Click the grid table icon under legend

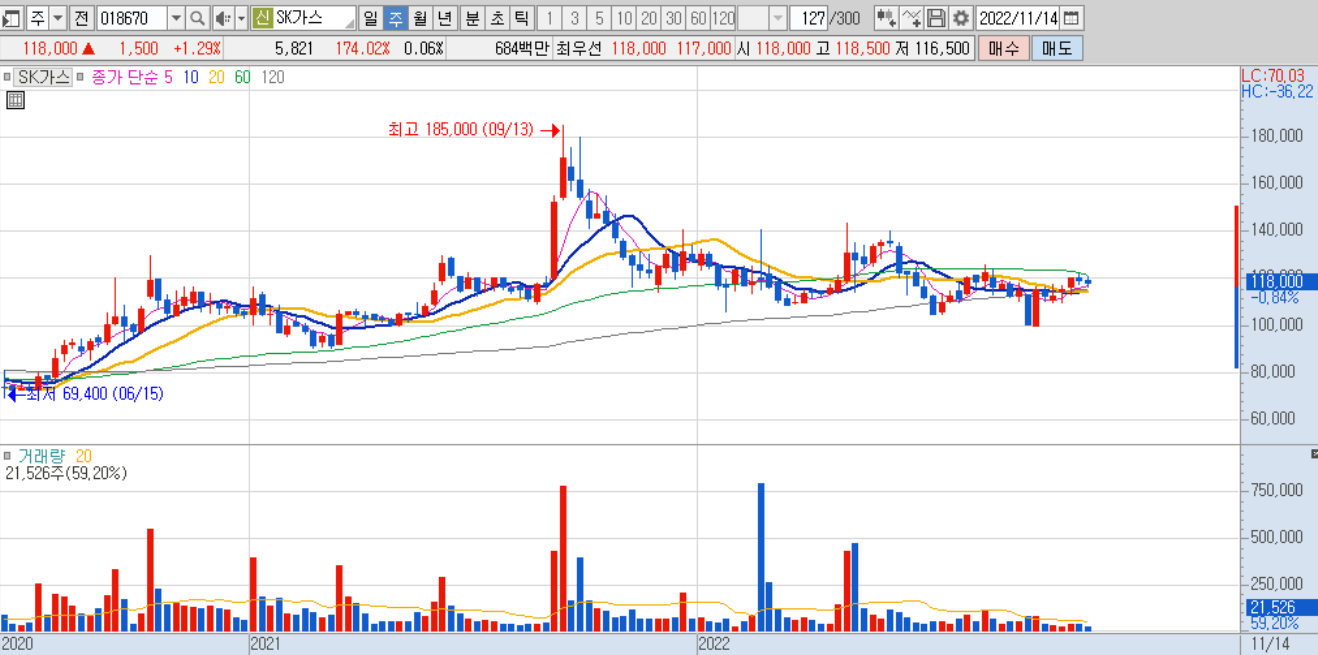15,99
